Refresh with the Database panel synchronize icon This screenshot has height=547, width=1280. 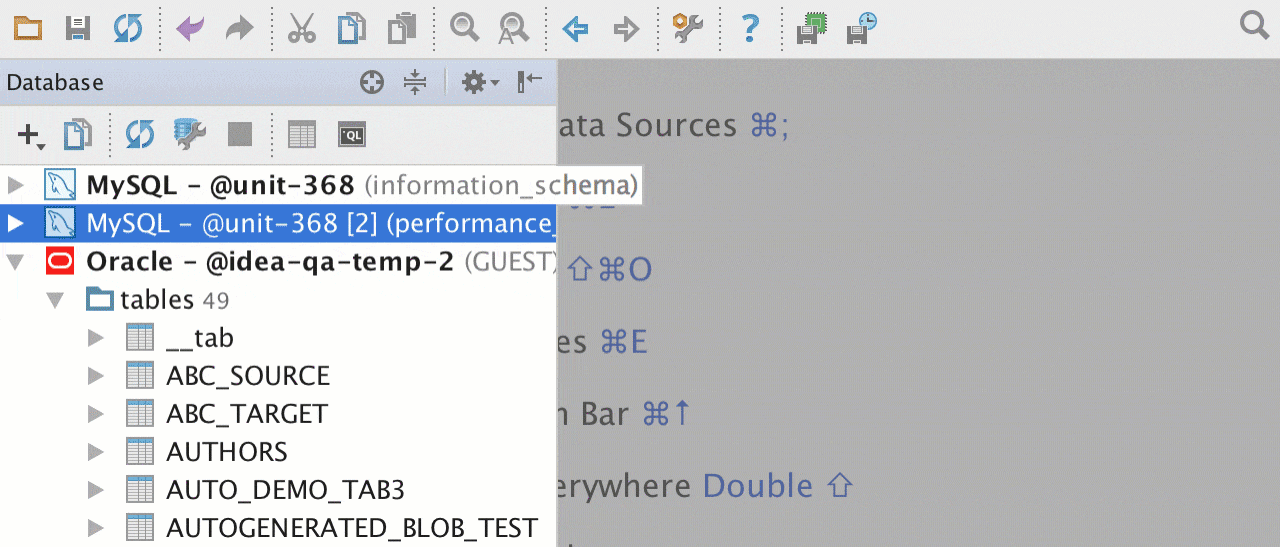point(140,135)
